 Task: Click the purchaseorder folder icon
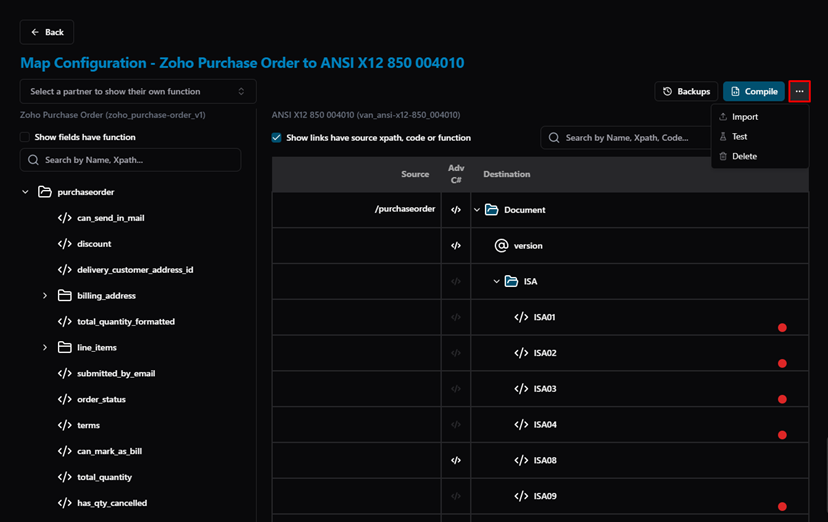(x=45, y=192)
